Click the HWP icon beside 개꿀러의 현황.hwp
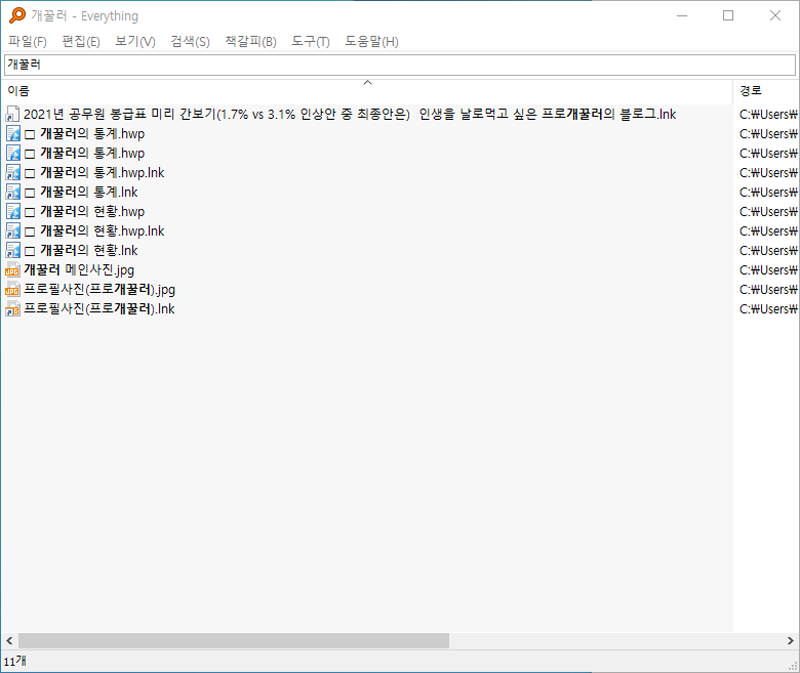 coord(12,211)
